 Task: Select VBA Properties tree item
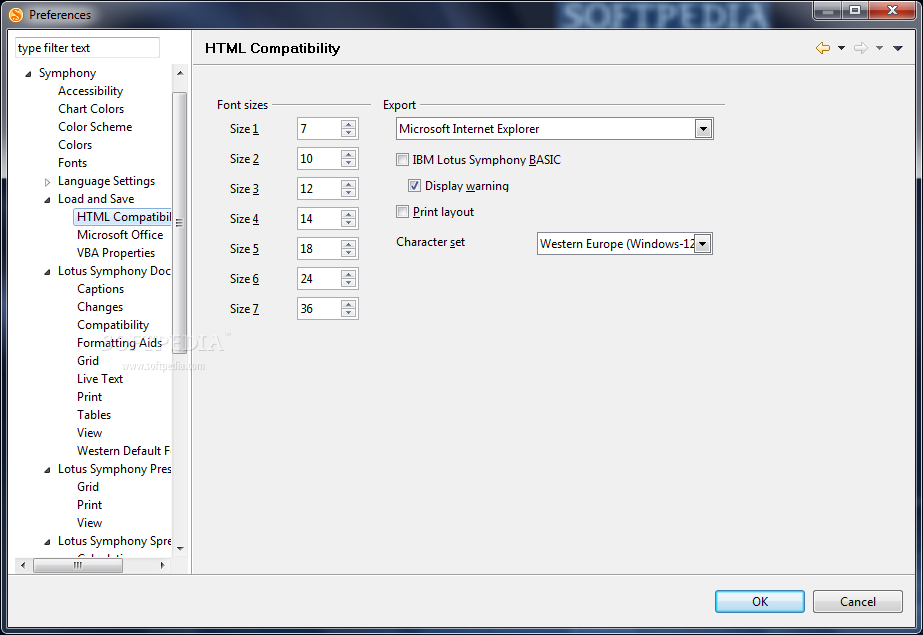pos(115,253)
